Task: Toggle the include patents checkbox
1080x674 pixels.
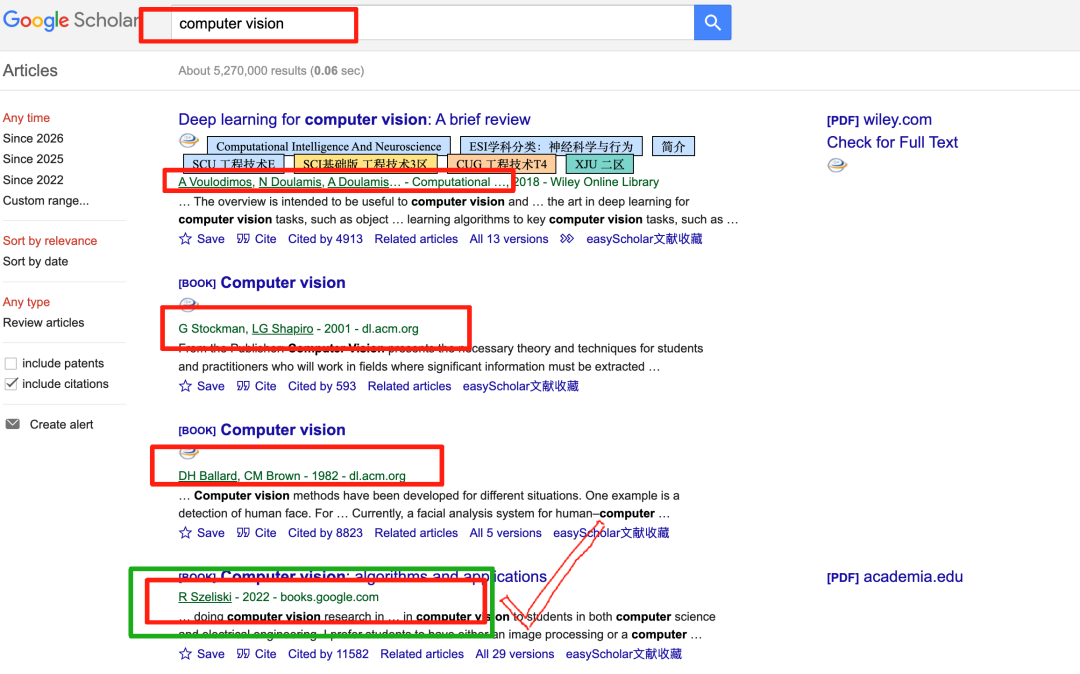Action: coord(11,364)
